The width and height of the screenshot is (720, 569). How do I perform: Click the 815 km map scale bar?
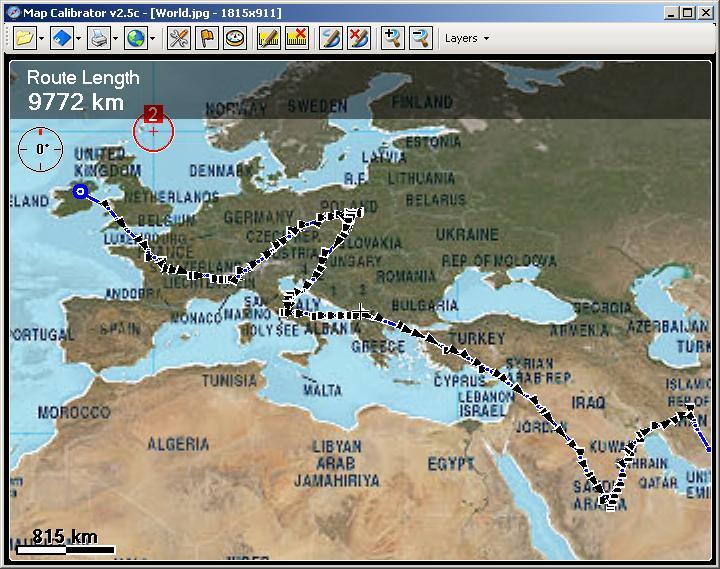65,542
